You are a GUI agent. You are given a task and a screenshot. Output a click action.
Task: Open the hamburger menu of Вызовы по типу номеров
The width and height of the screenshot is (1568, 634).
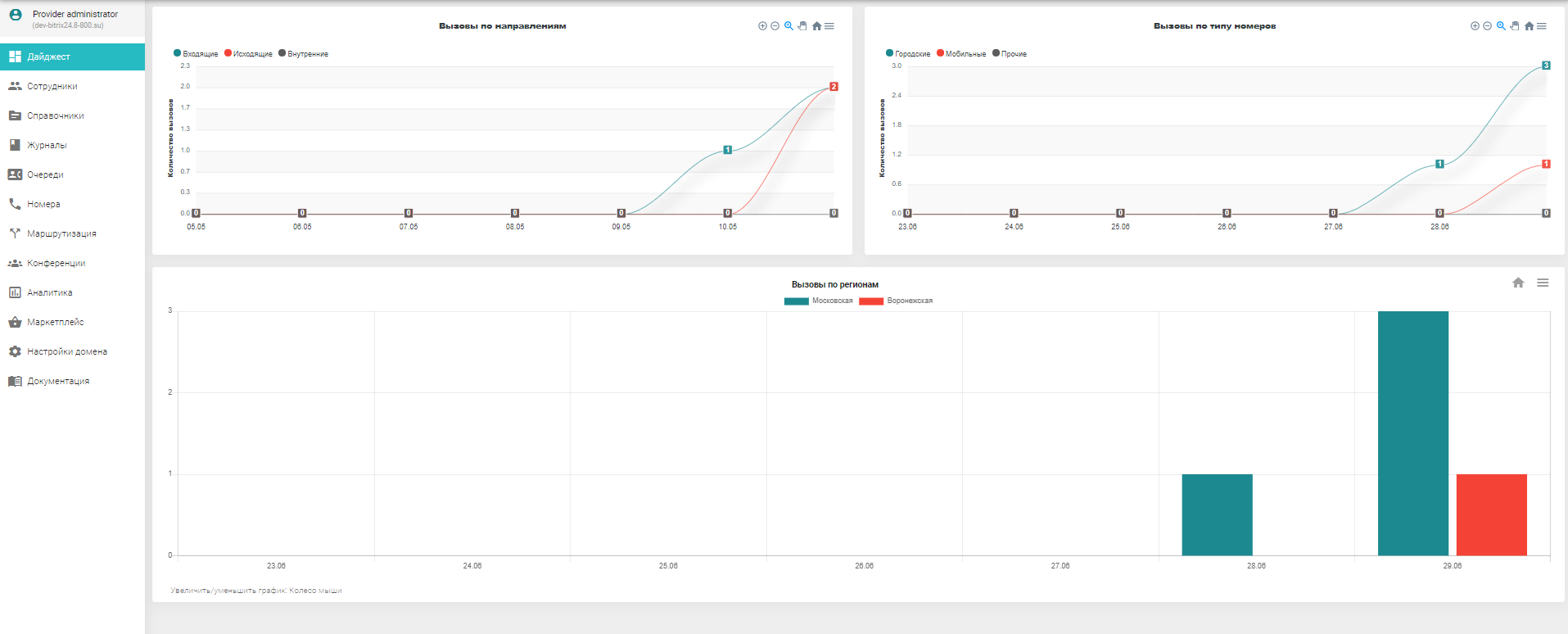[x=1542, y=26]
